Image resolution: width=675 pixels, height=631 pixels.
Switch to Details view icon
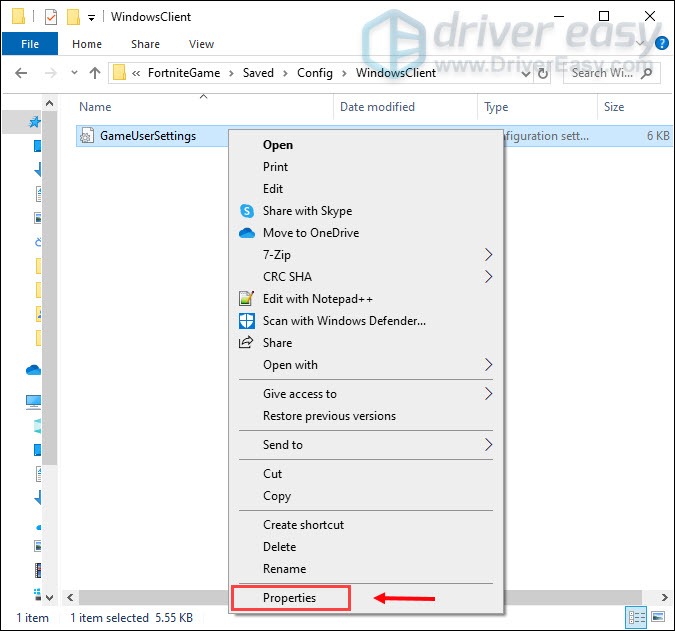tap(636, 618)
